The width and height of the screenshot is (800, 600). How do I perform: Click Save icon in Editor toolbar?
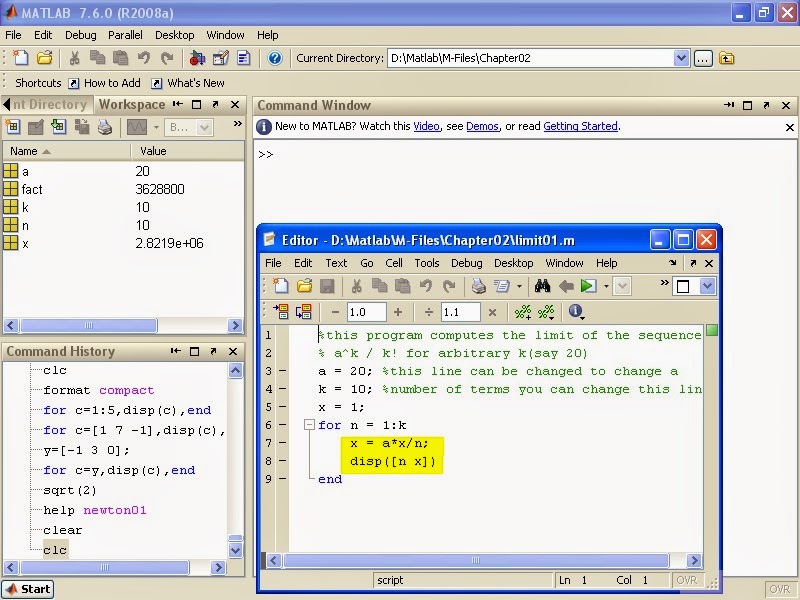coord(327,286)
